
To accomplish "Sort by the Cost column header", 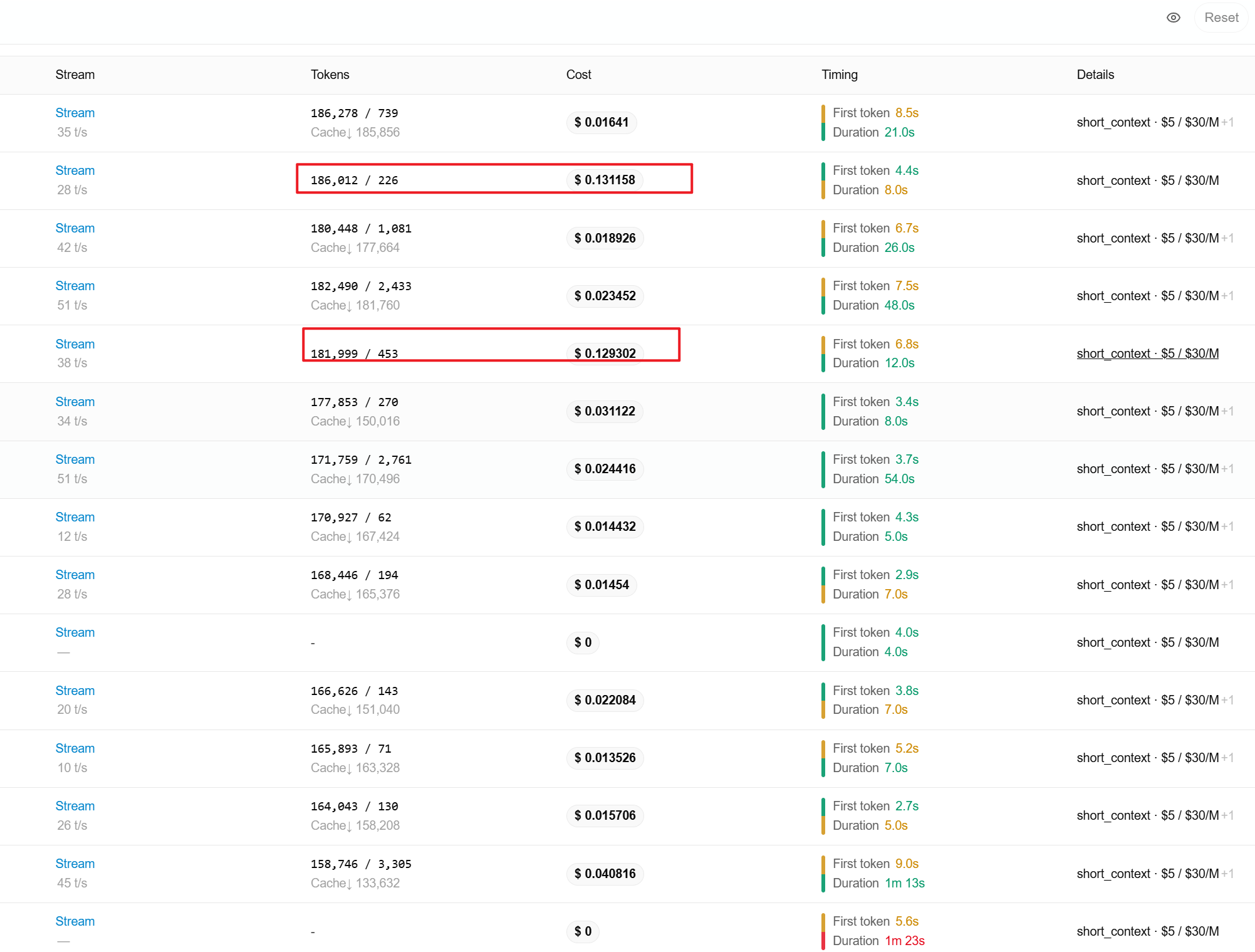I will [x=579, y=75].
